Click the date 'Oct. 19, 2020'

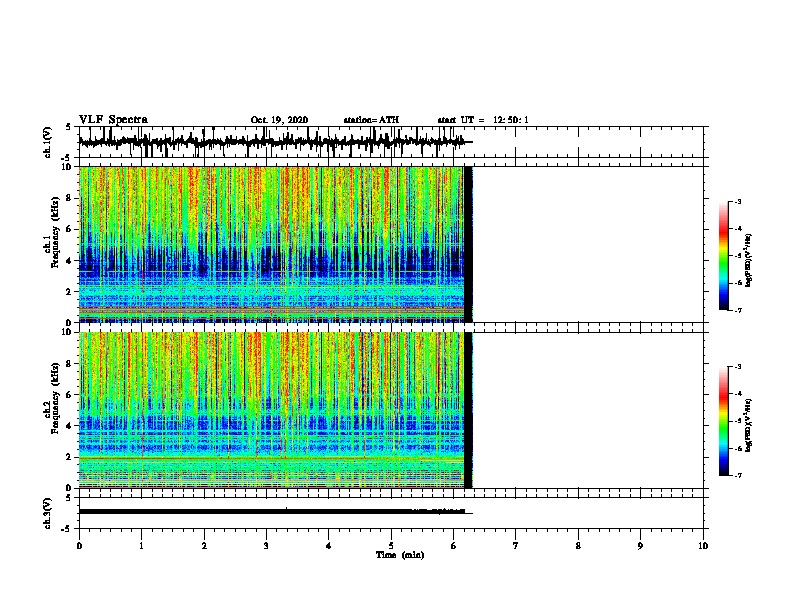(x=279, y=120)
